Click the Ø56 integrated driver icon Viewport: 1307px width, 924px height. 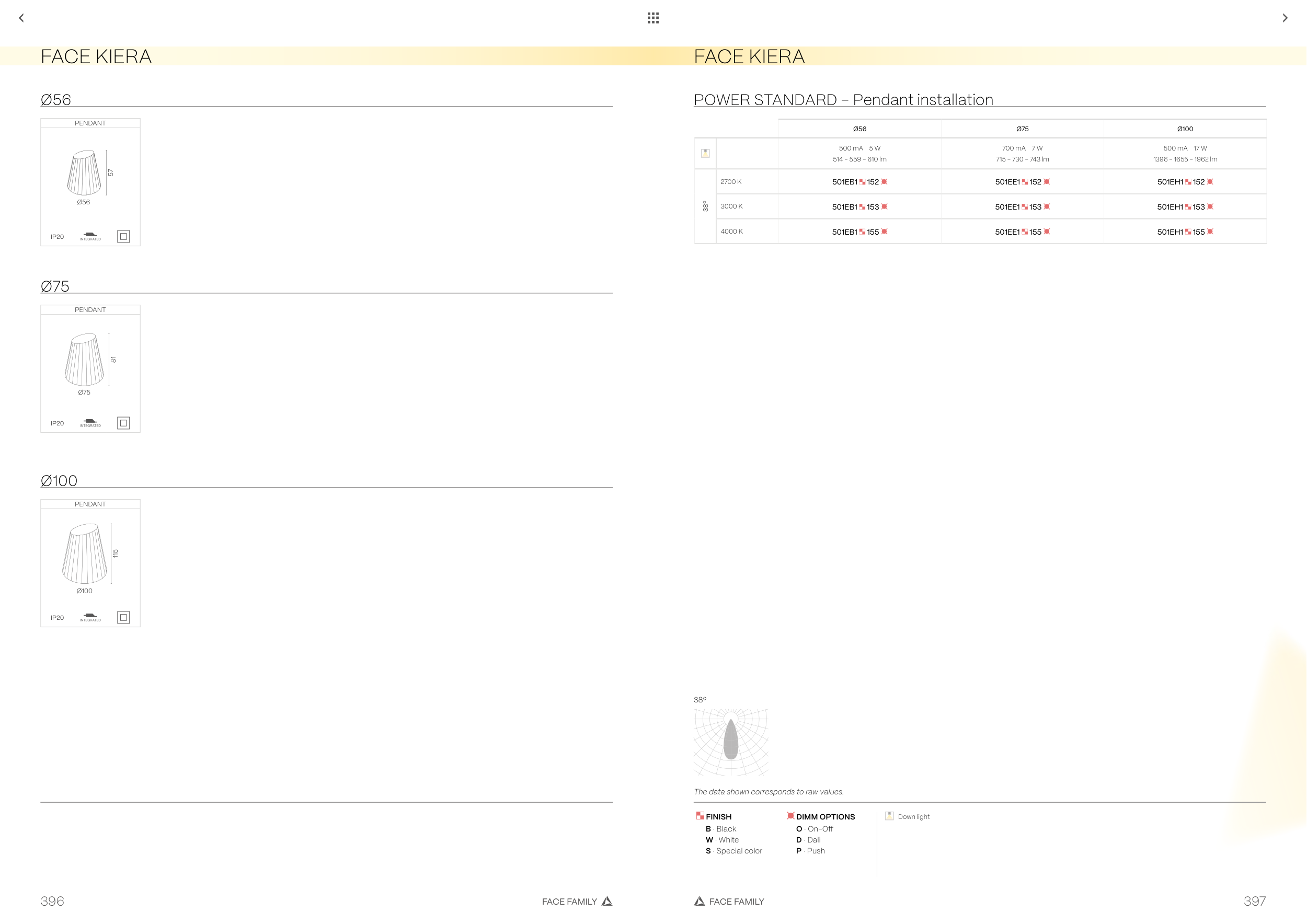(90, 236)
